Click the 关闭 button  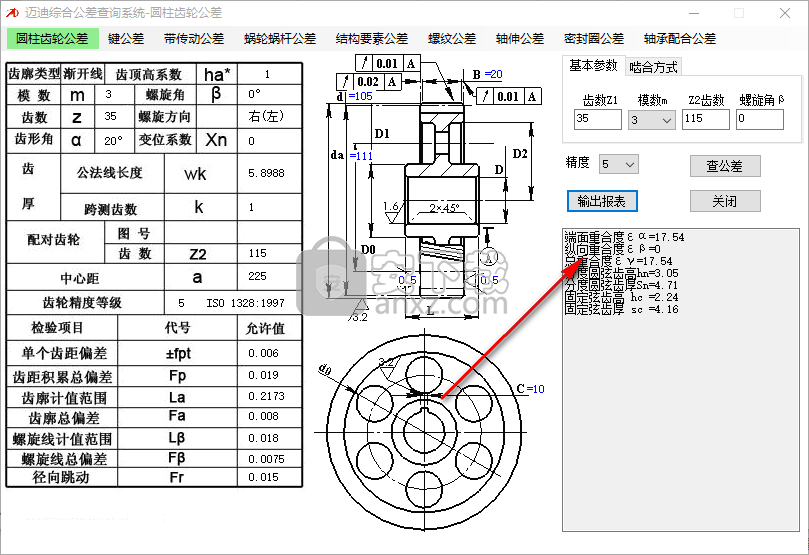[x=725, y=201]
